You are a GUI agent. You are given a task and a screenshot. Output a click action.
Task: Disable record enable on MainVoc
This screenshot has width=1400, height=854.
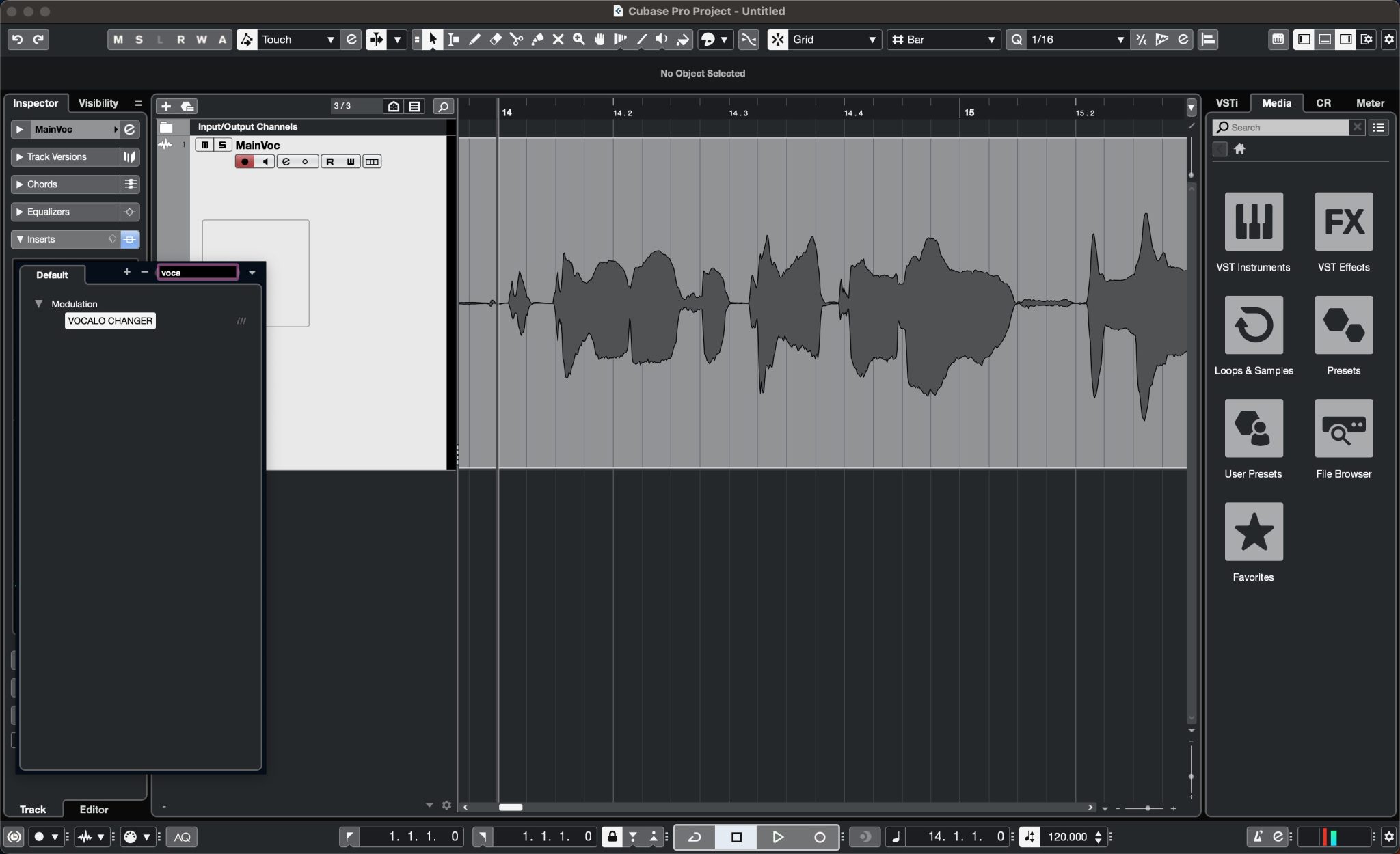(x=243, y=161)
